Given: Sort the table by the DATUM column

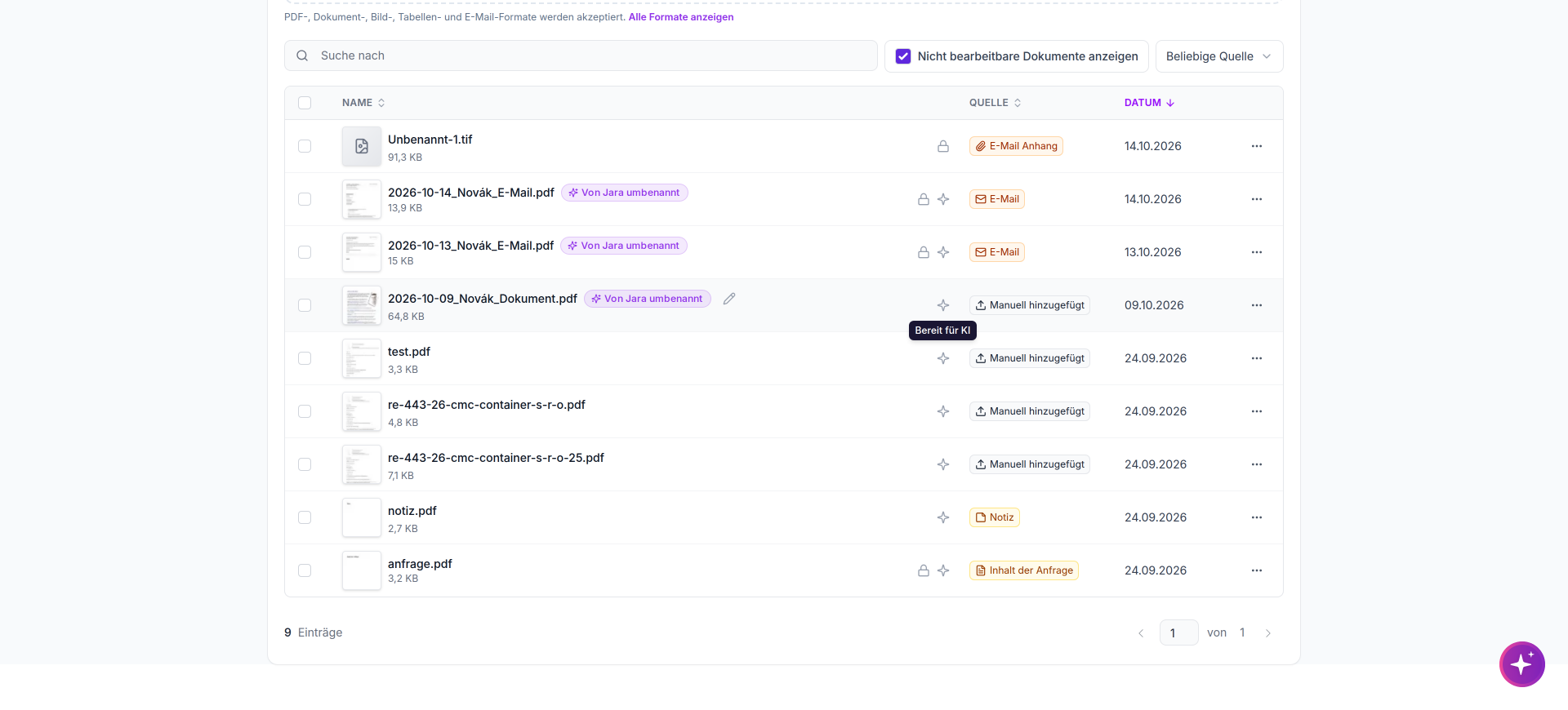Looking at the screenshot, I should click(x=1149, y=103).
